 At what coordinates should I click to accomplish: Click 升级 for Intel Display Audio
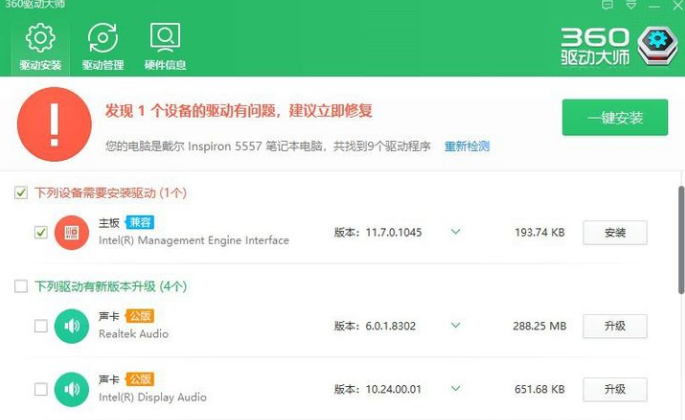[615, 389]
